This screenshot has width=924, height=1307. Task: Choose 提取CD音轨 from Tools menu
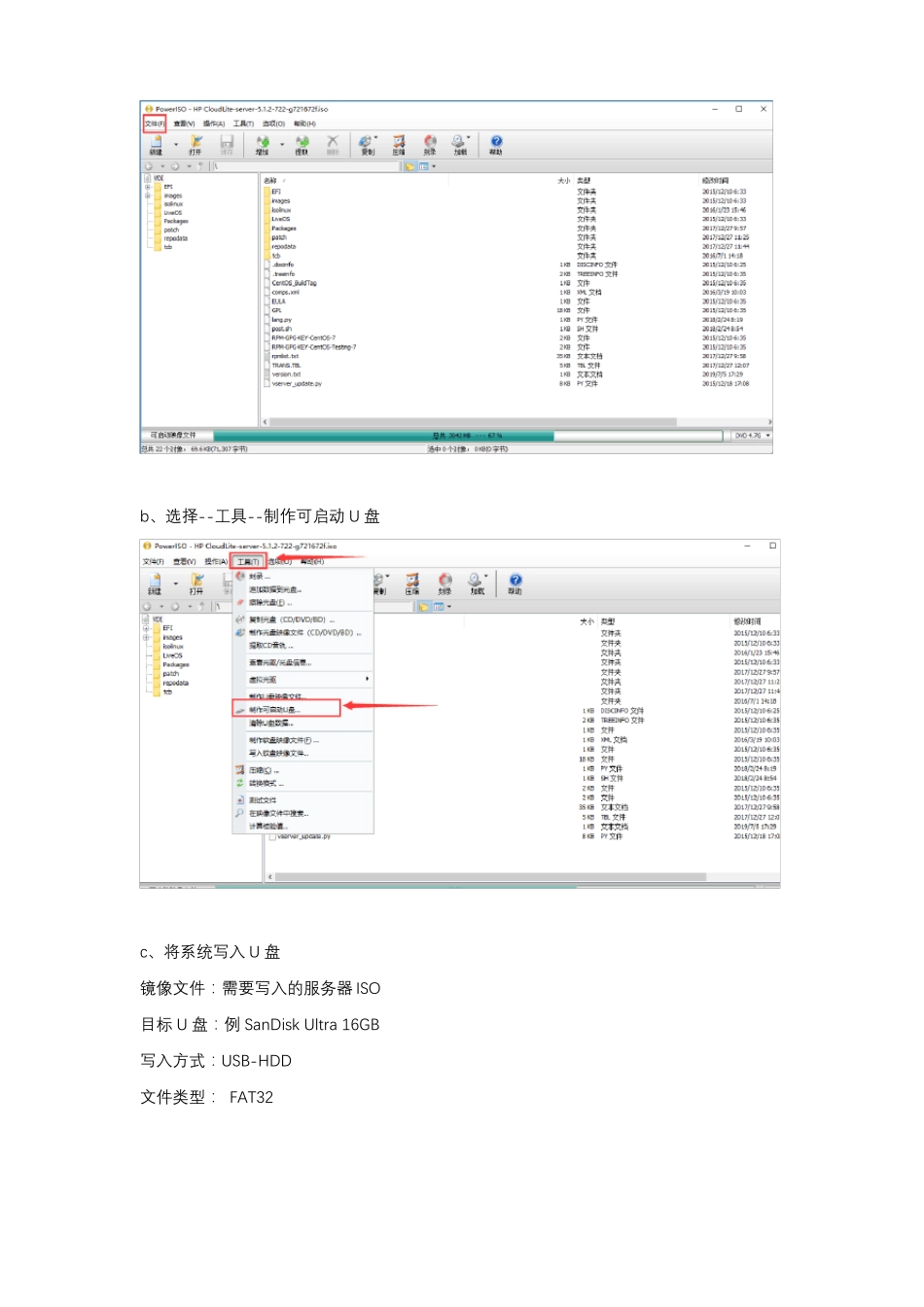[x=303, y=646]
